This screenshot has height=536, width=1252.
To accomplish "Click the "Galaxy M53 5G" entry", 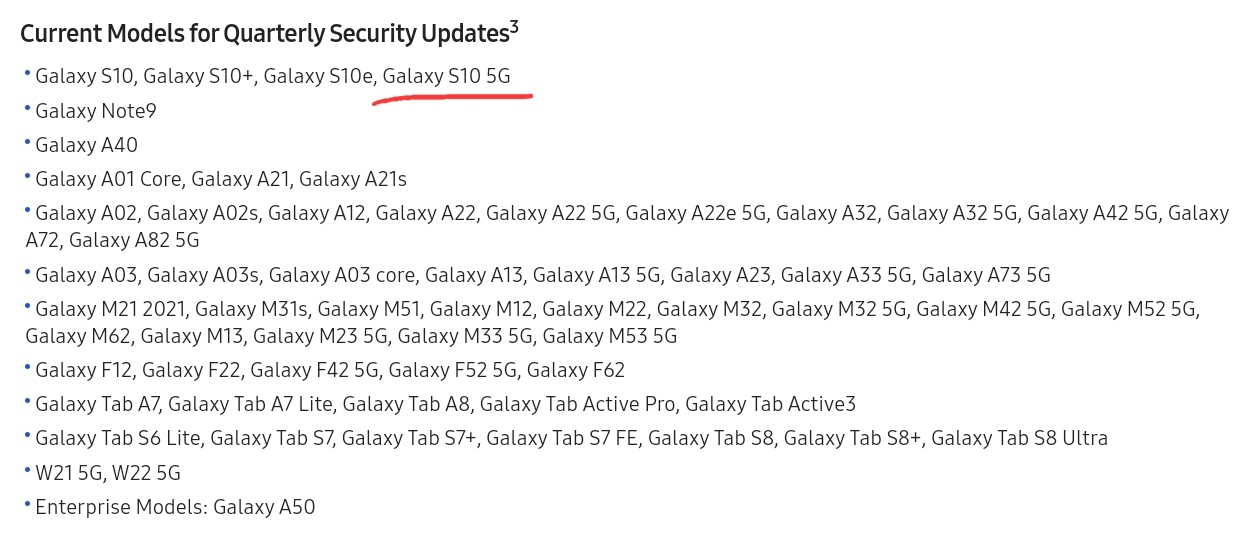I will click(610, 337).
